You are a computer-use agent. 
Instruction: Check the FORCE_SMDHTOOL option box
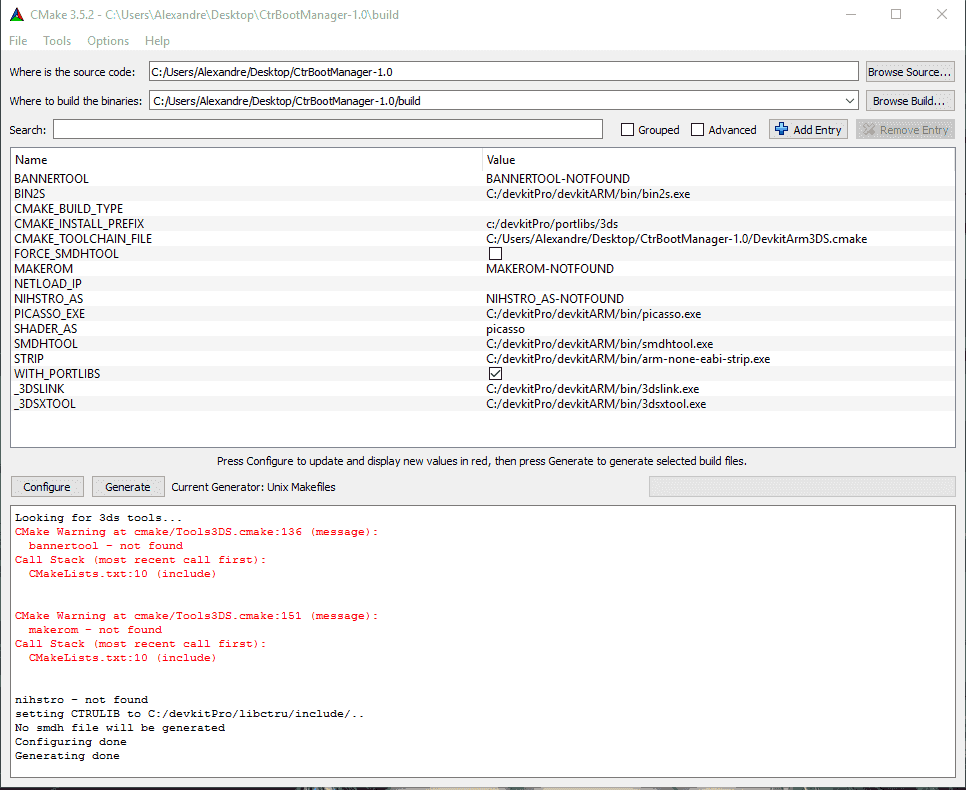pyautogui.click(x=495, y=253)
